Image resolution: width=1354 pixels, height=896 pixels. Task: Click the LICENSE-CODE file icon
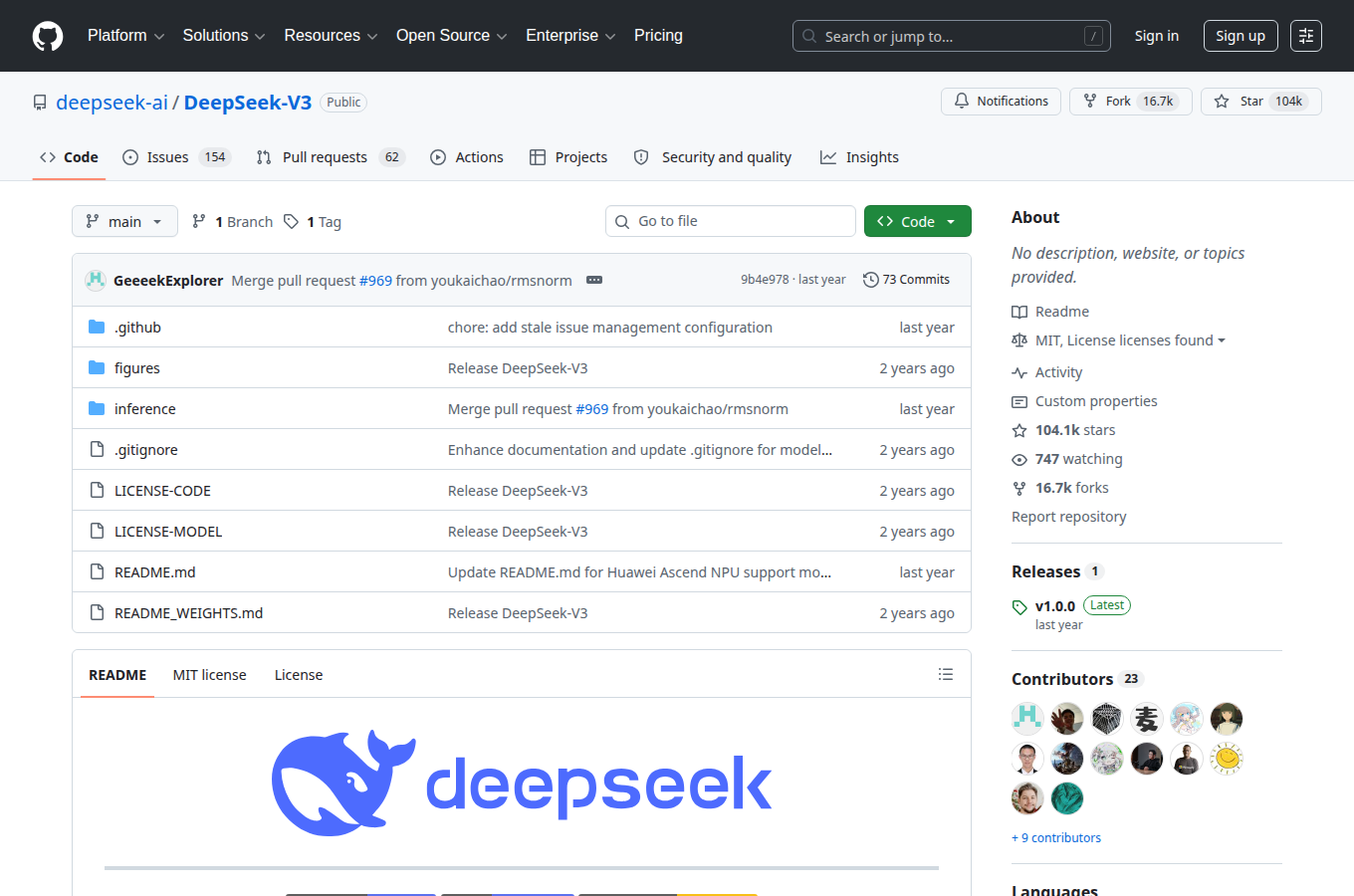point(97,491)
